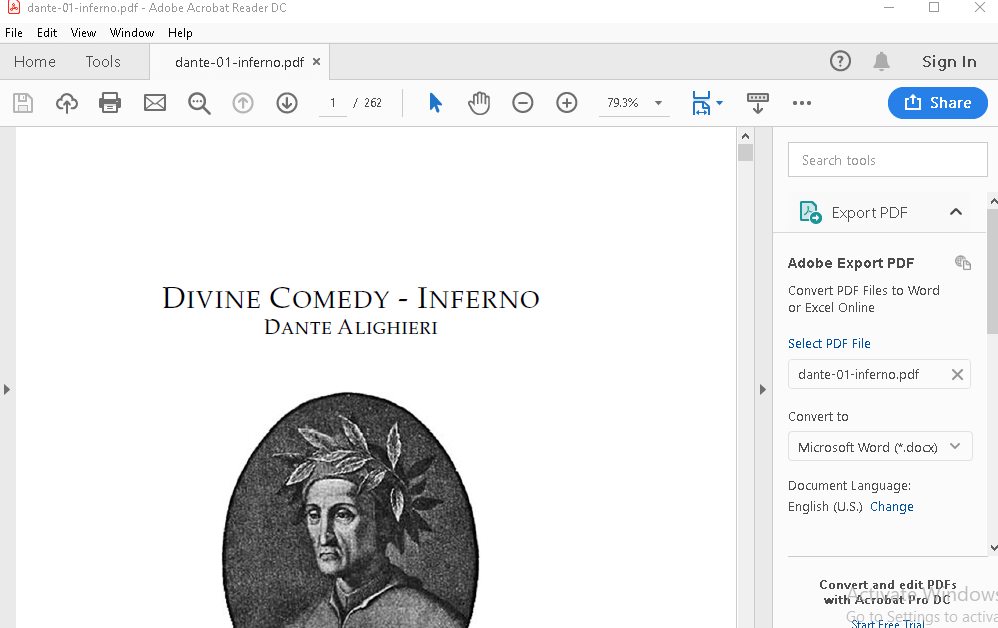Screen dimensions: 998x628
Task: Click the fit-width scrolling icon
Action: click(x=701, y=103)
